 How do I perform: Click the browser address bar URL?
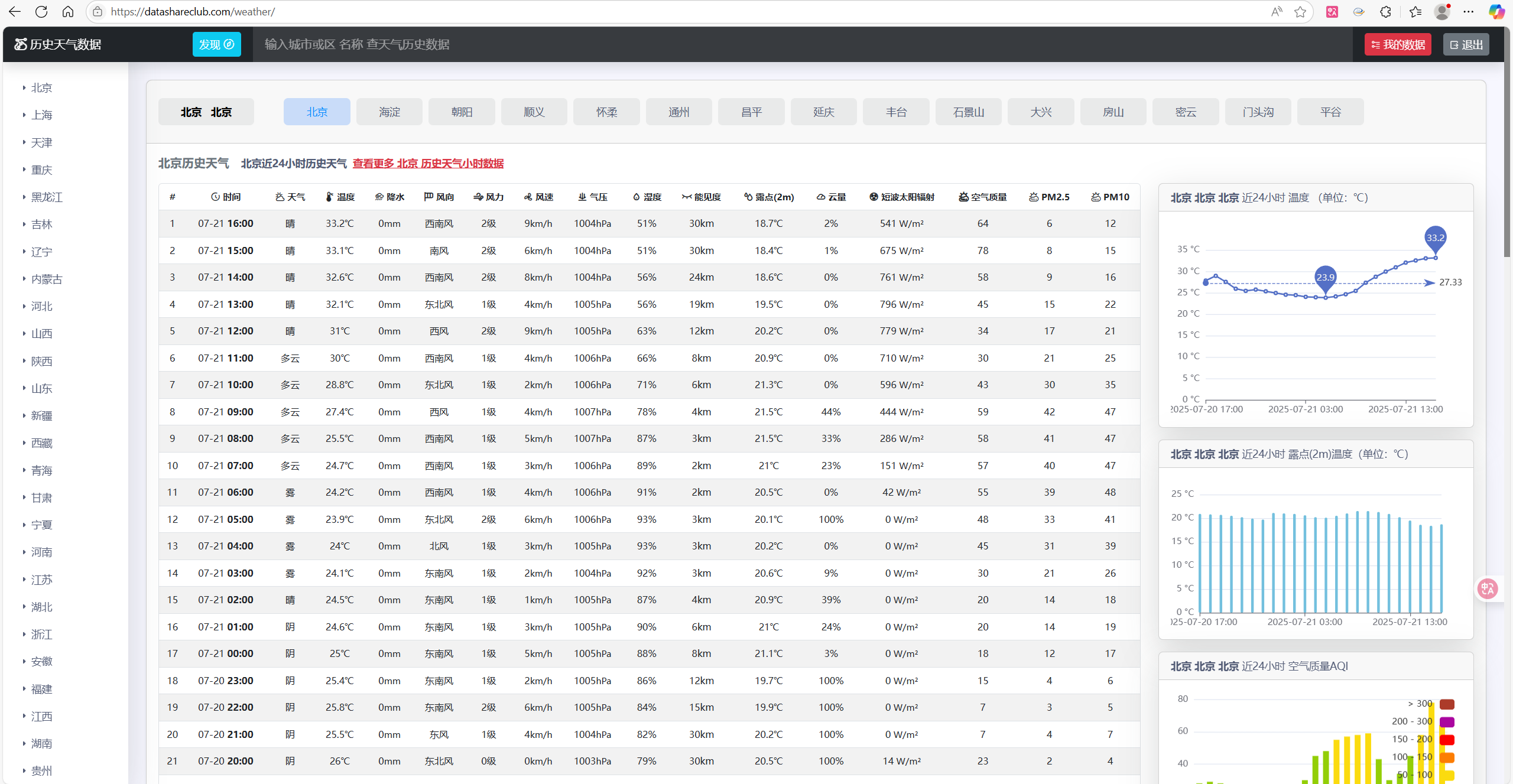point(193,12)
